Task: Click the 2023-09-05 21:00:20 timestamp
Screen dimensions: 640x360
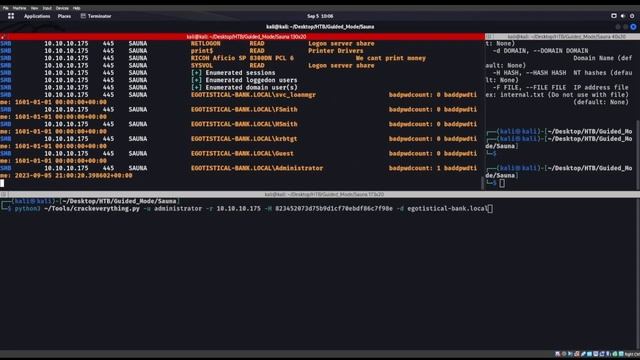Action: coord(73,176)
